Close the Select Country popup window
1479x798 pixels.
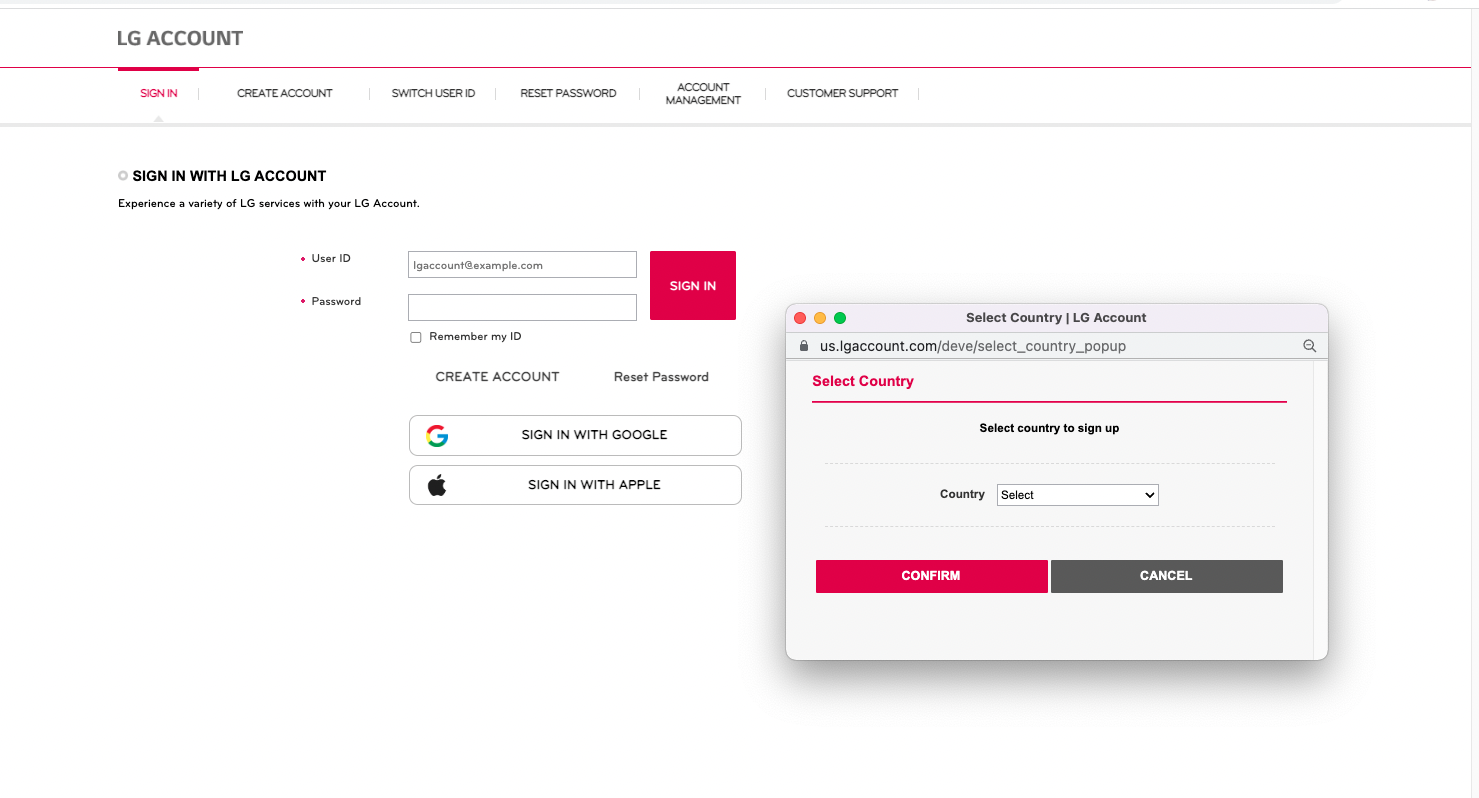coord(800,318)
